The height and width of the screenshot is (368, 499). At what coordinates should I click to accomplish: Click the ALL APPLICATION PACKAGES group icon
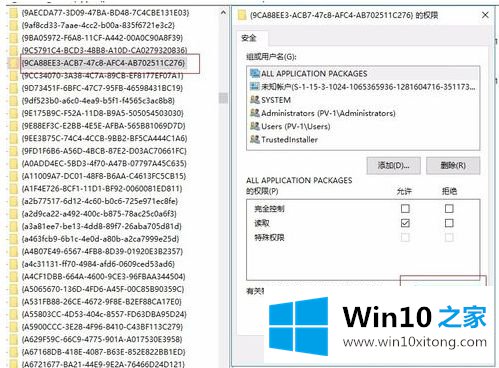pyautogui.click(x=255, y=73)
